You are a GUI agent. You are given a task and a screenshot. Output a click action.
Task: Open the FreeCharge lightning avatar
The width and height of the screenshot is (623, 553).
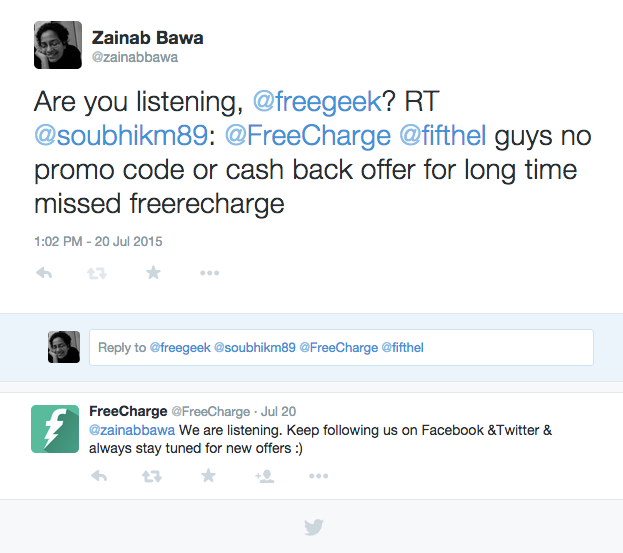(x=55, y=428)
